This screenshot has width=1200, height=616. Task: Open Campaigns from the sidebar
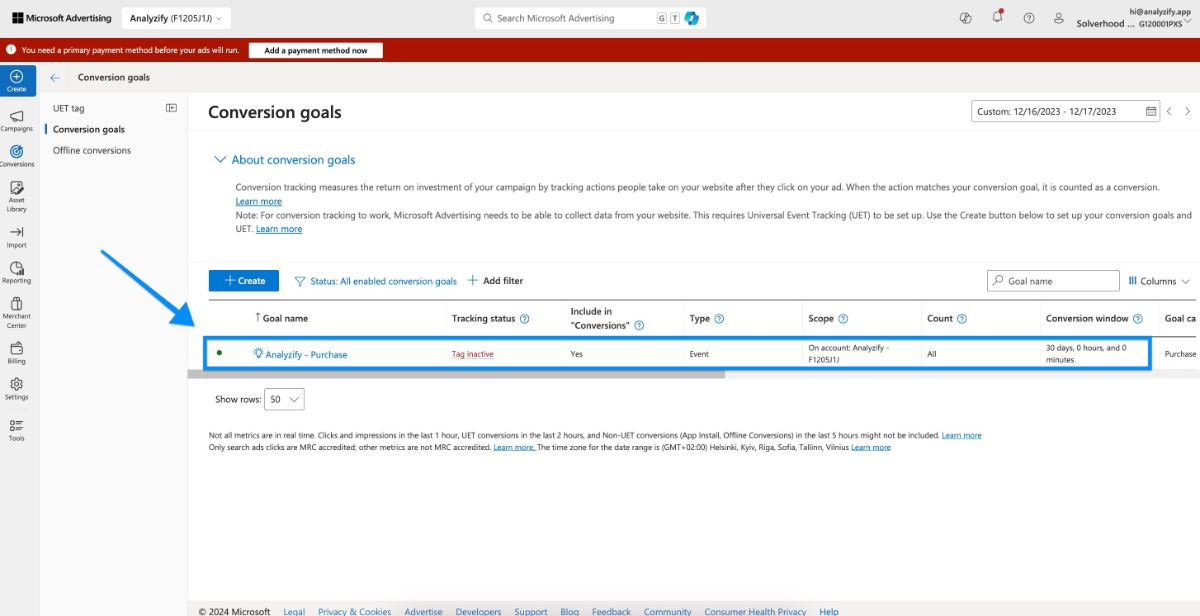coord(17,121)
